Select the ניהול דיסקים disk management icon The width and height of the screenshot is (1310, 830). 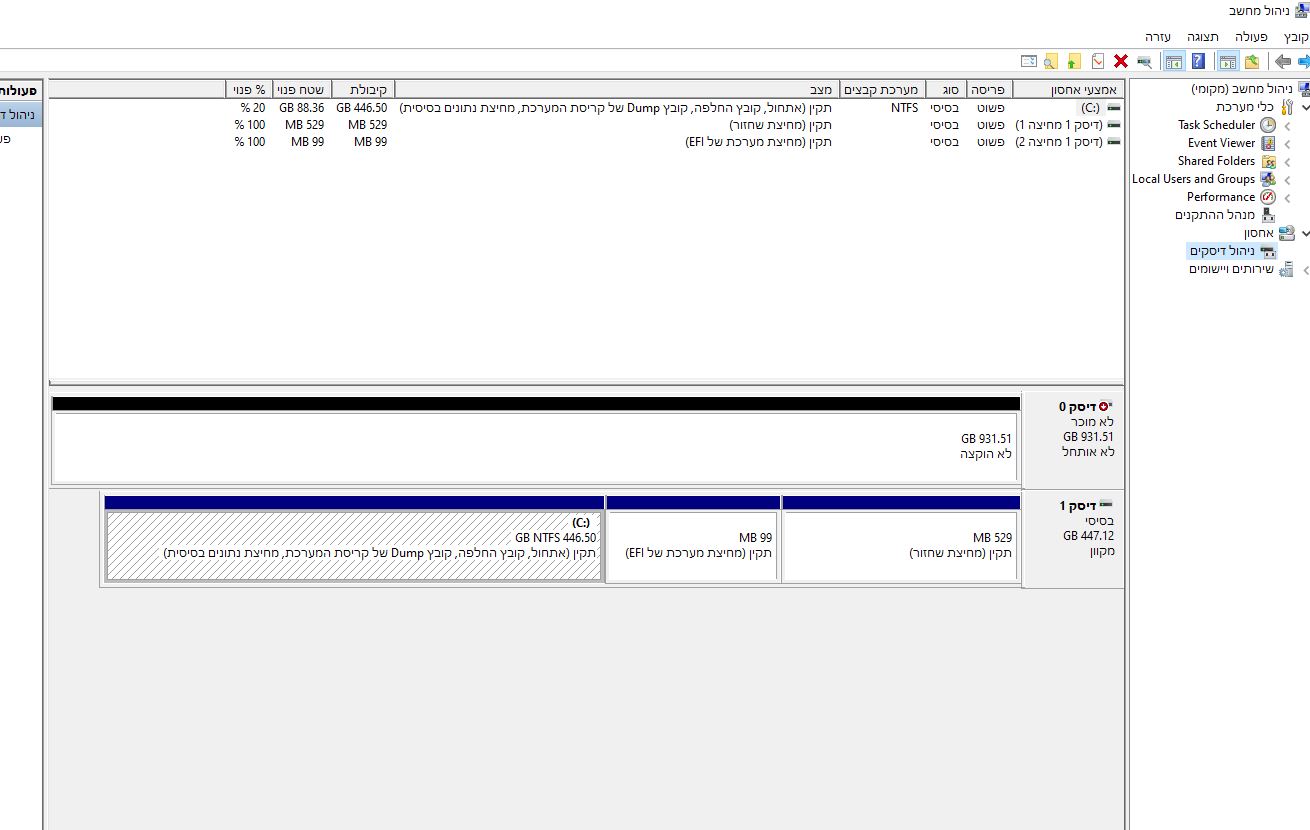pyautogui.click(x=1268, y=251)
